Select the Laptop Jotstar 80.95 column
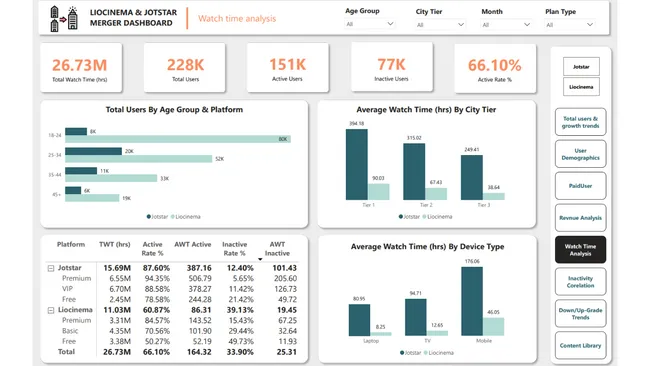The width and height of the screenshot is (650, 366). [x=359, y=320]
